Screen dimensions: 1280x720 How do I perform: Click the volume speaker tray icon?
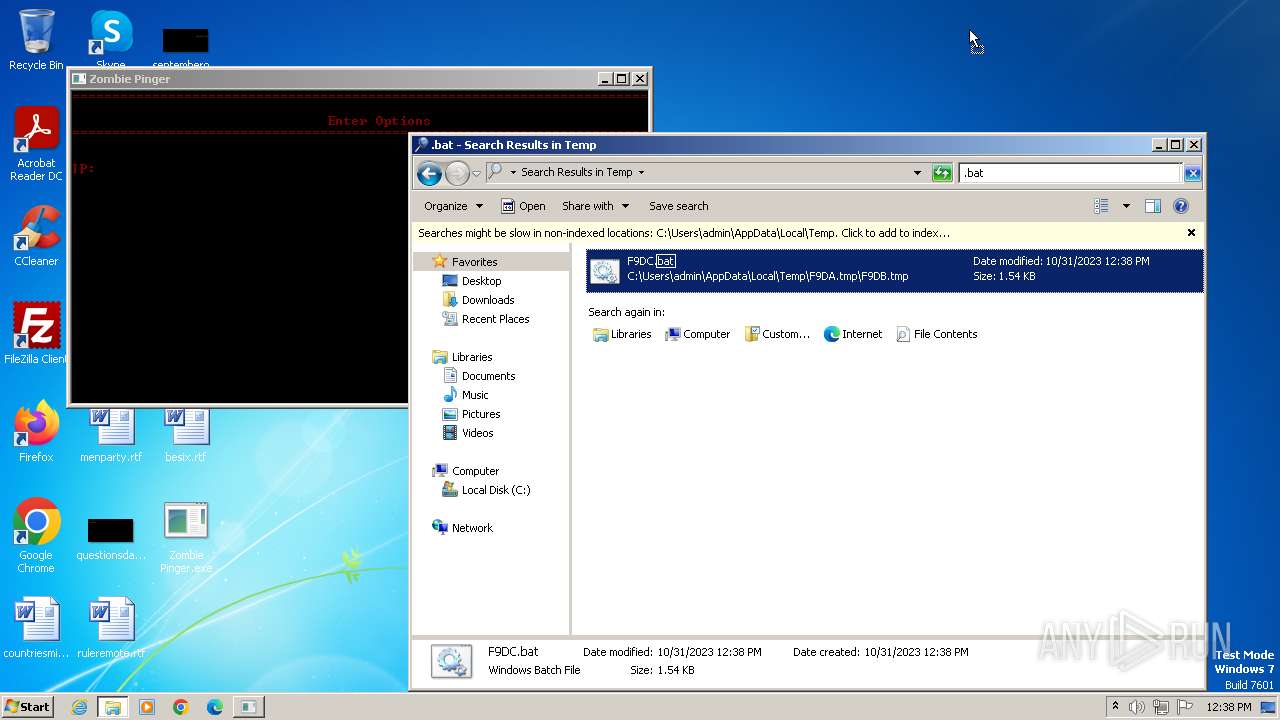click(x=1137, y=707)
